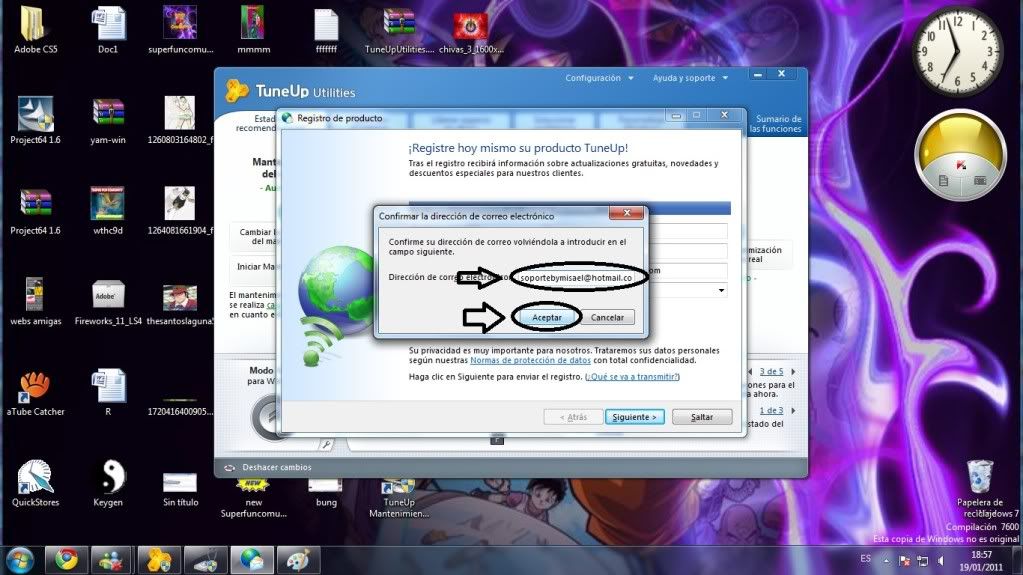Screen dimensions: 1023x575
Task: Select the yam-win archive icon
Action: (108, 120)
